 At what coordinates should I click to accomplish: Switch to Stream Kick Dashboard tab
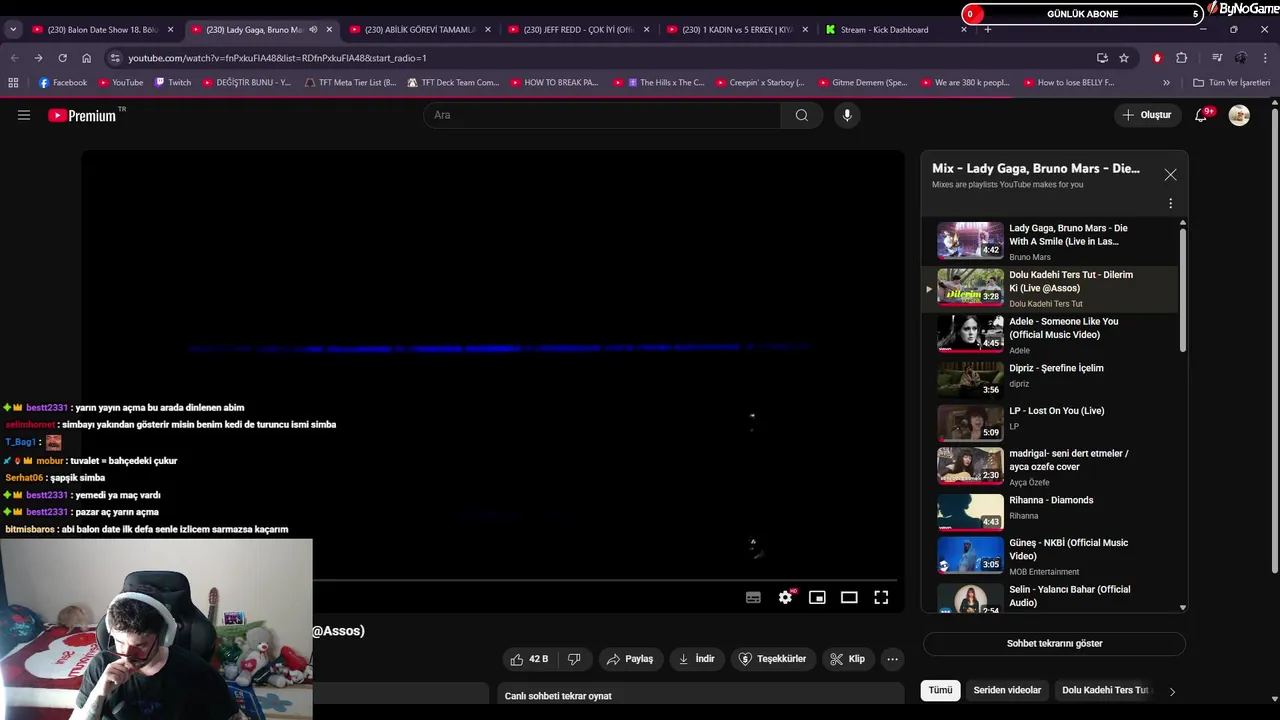[896, 30]
